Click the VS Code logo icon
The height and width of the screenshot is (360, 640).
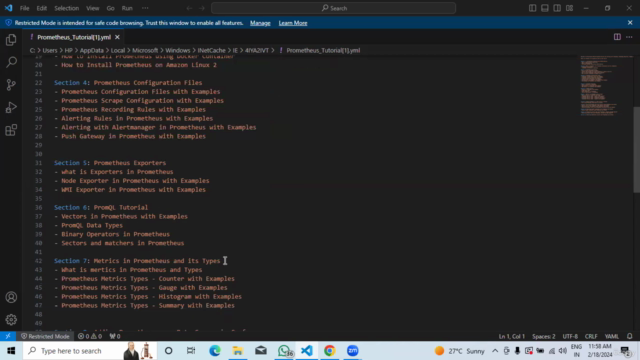click(8, 8)
